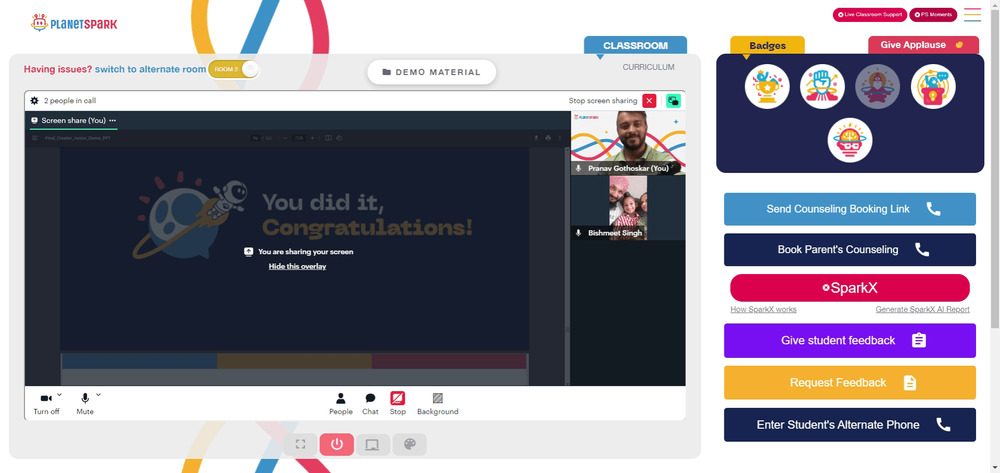Select the Screen share (You) tab
The height and width of the screenshot is (473, 1000).
(x=73, y=120)
